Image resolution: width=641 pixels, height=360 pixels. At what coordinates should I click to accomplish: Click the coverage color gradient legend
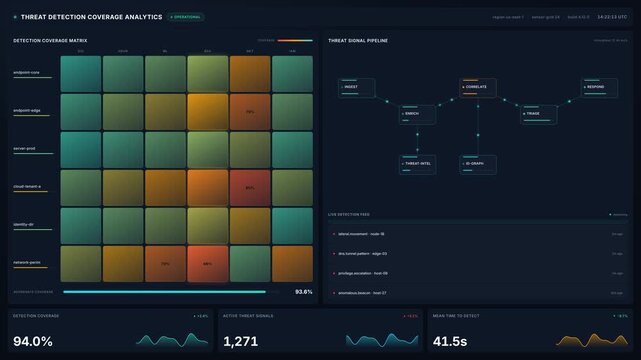coord(295,40)
